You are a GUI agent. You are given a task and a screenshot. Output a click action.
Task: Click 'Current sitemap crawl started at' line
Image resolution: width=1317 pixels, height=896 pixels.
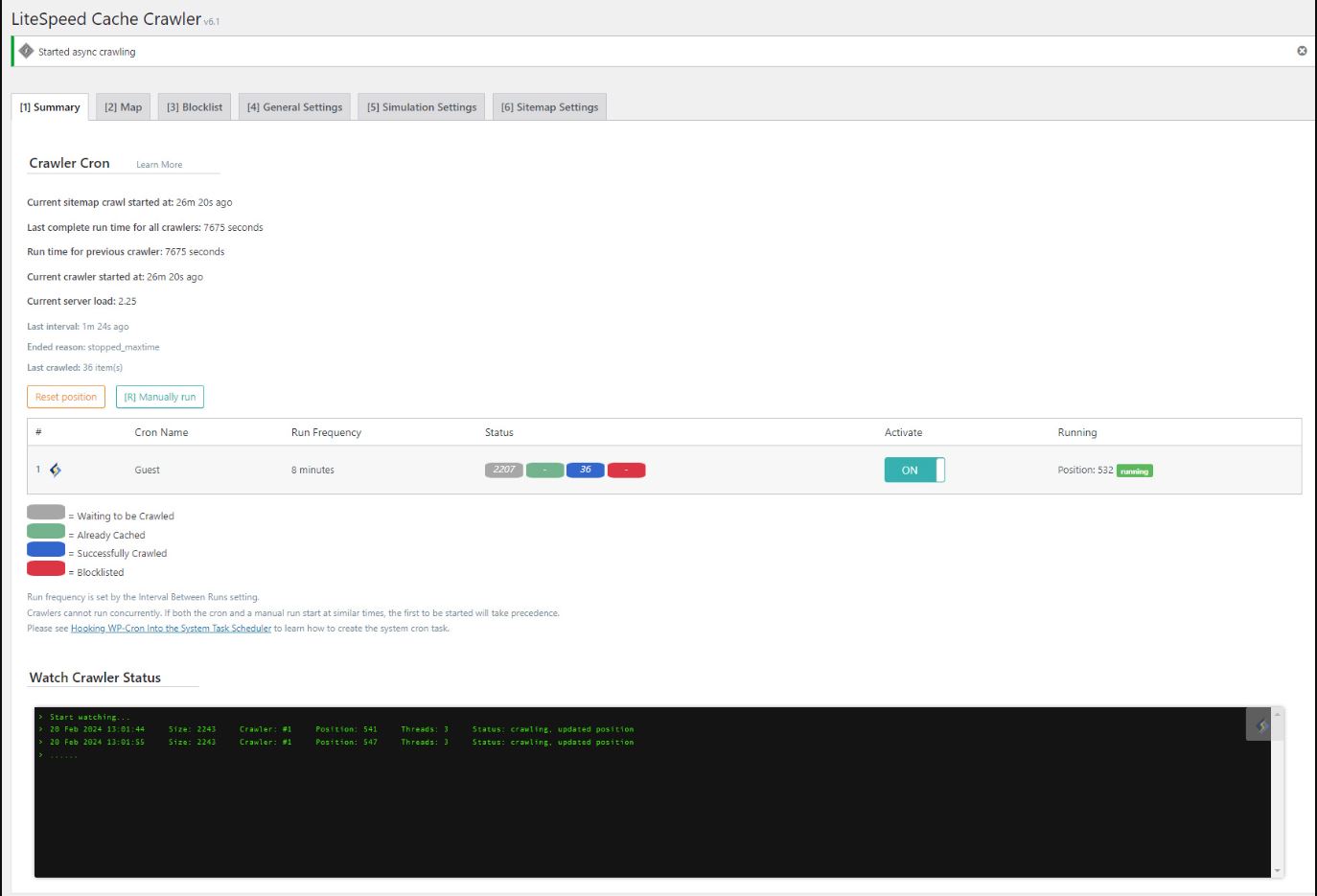click(x=129, y=202)
